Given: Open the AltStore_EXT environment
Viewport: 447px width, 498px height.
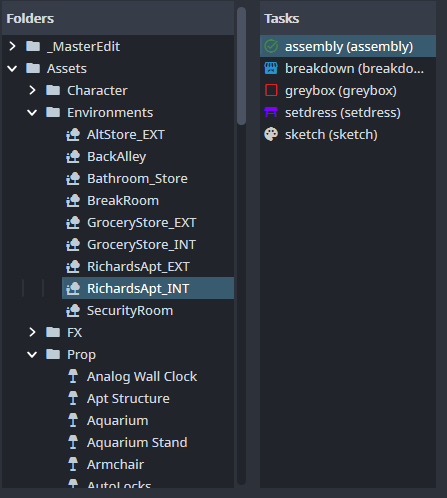Looking at the screenshot, I should [x=126, y=135].
